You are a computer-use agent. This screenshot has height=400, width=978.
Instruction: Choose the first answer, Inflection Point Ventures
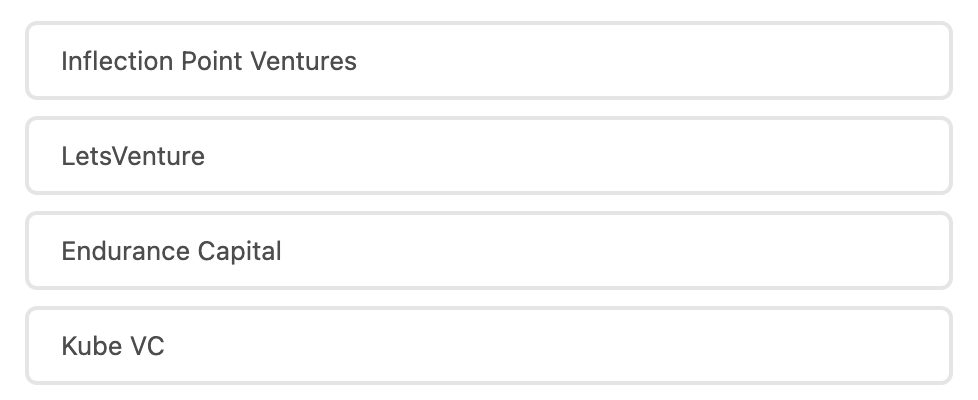[488, 61]
